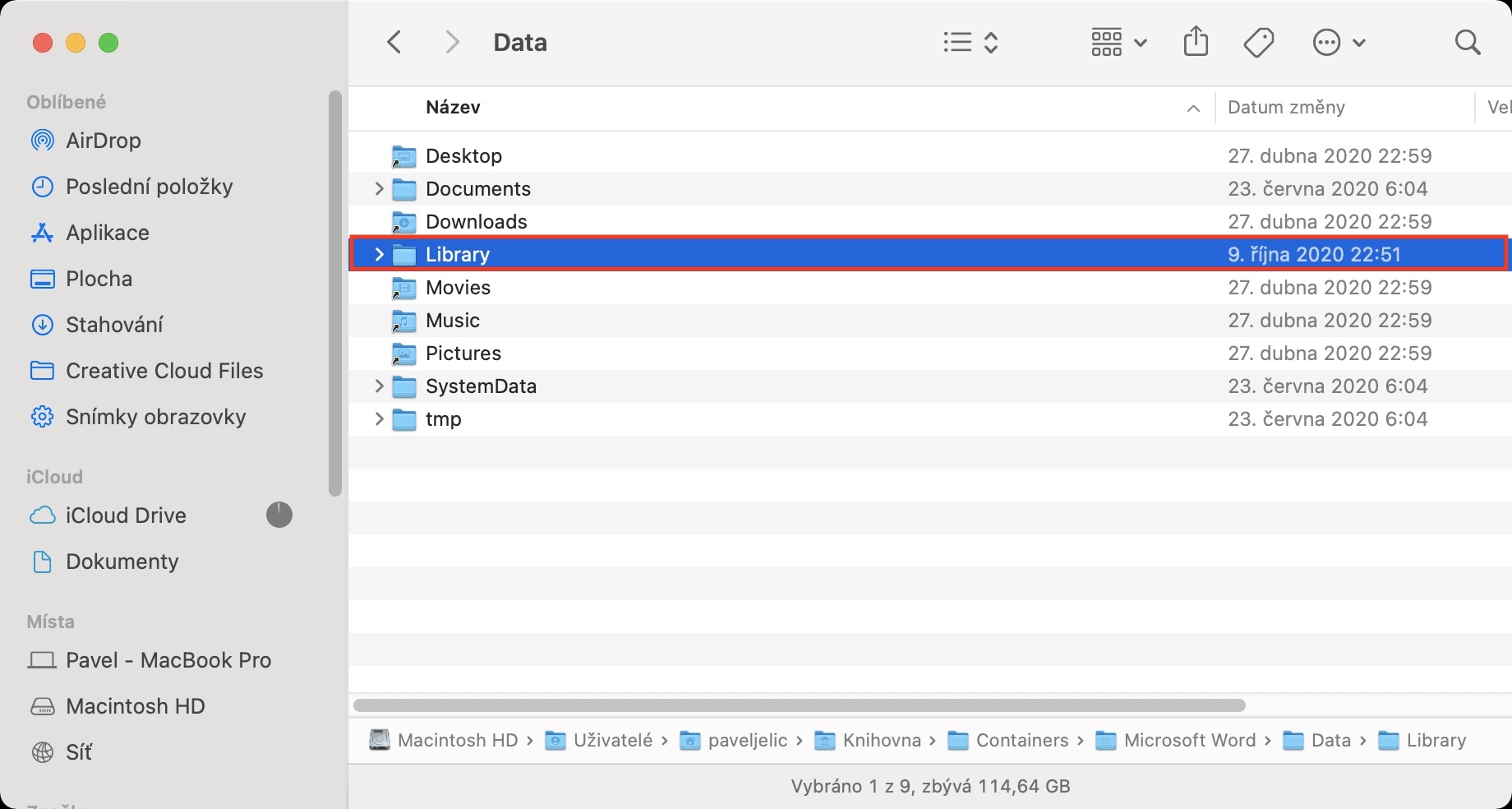Sort by the Název column header
Screen dimensions: 1512x809
[x=453, y=108]
